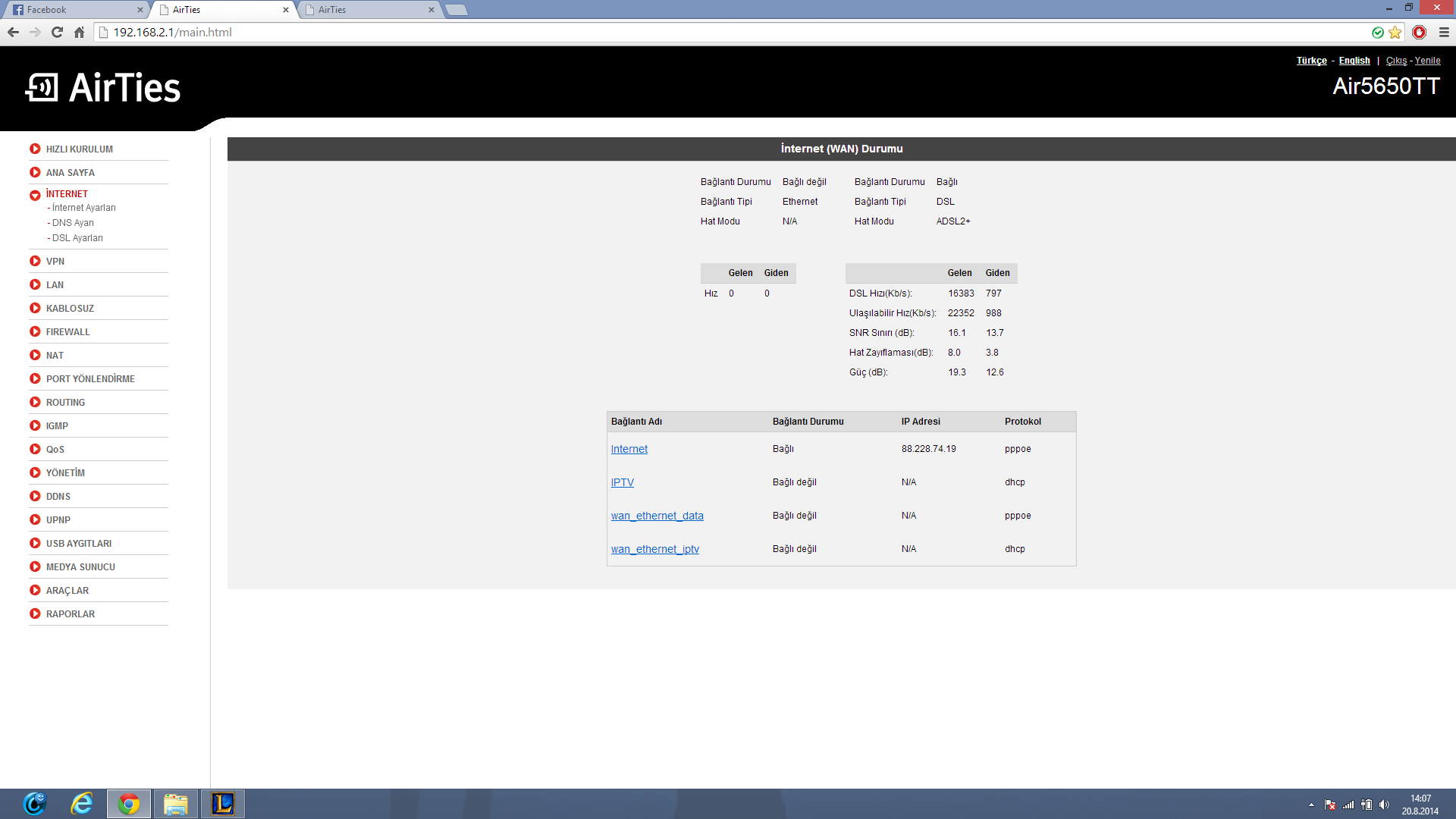1456x819 pixels.
Task: Click green checkmark extension icon
Action: 1378,32
